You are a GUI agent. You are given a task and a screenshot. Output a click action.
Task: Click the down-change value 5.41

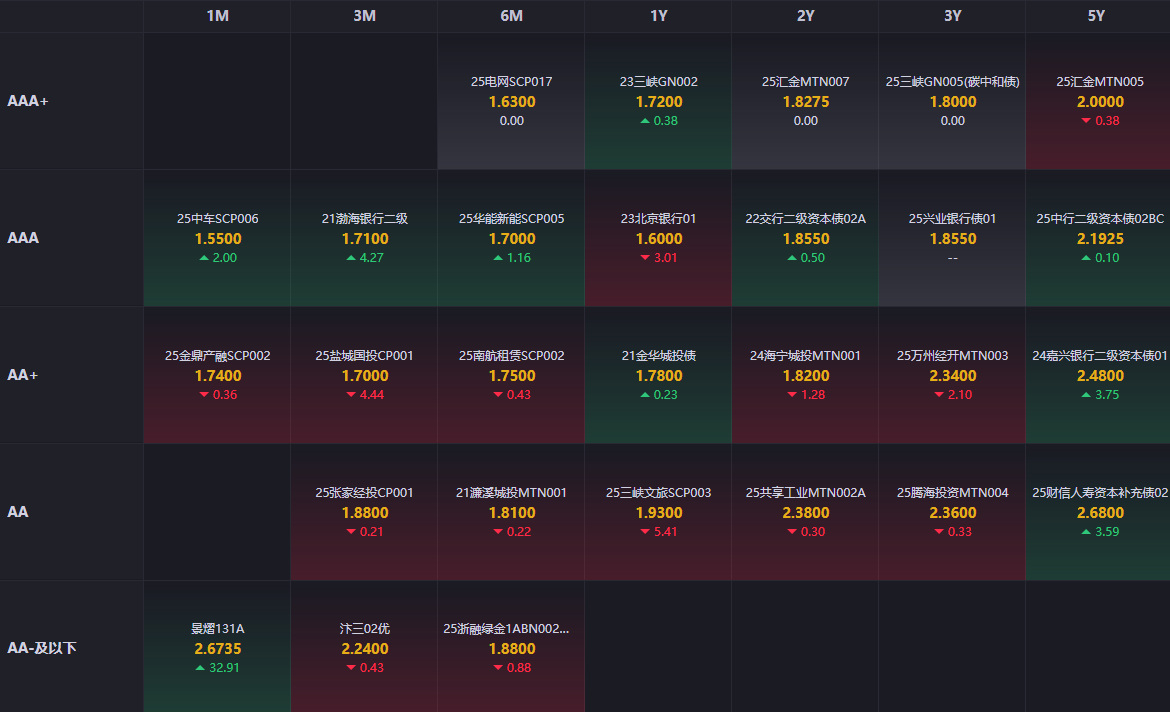point(666,532)
